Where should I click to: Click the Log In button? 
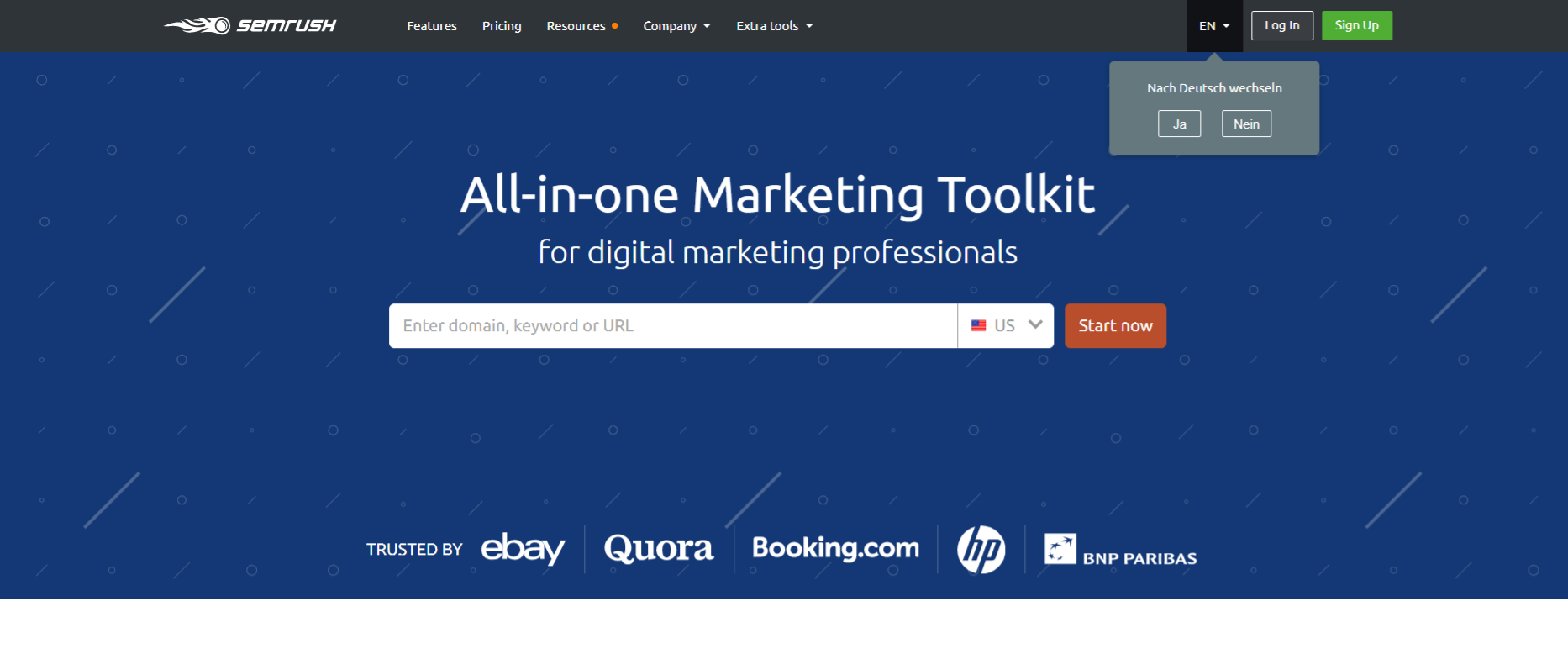(1282, 25)
